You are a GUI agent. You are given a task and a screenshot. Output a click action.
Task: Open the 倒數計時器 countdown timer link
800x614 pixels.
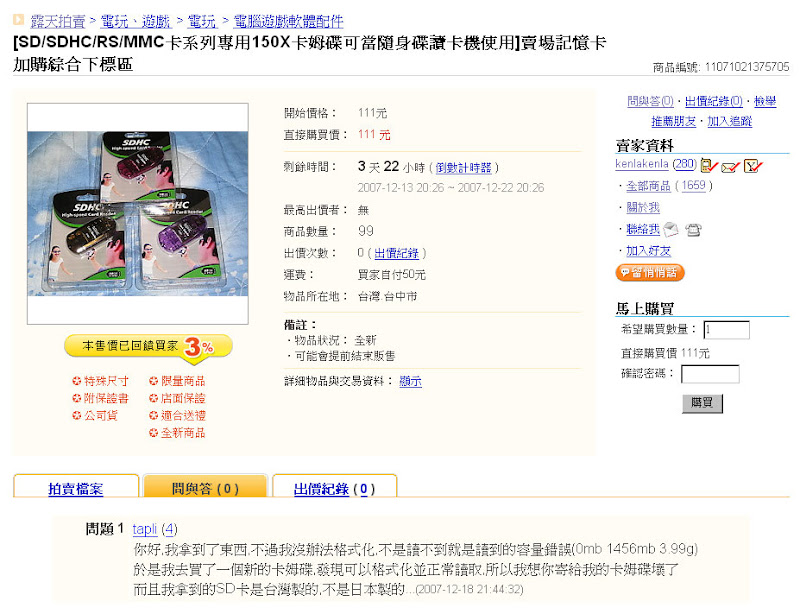(x=463, y=167)
